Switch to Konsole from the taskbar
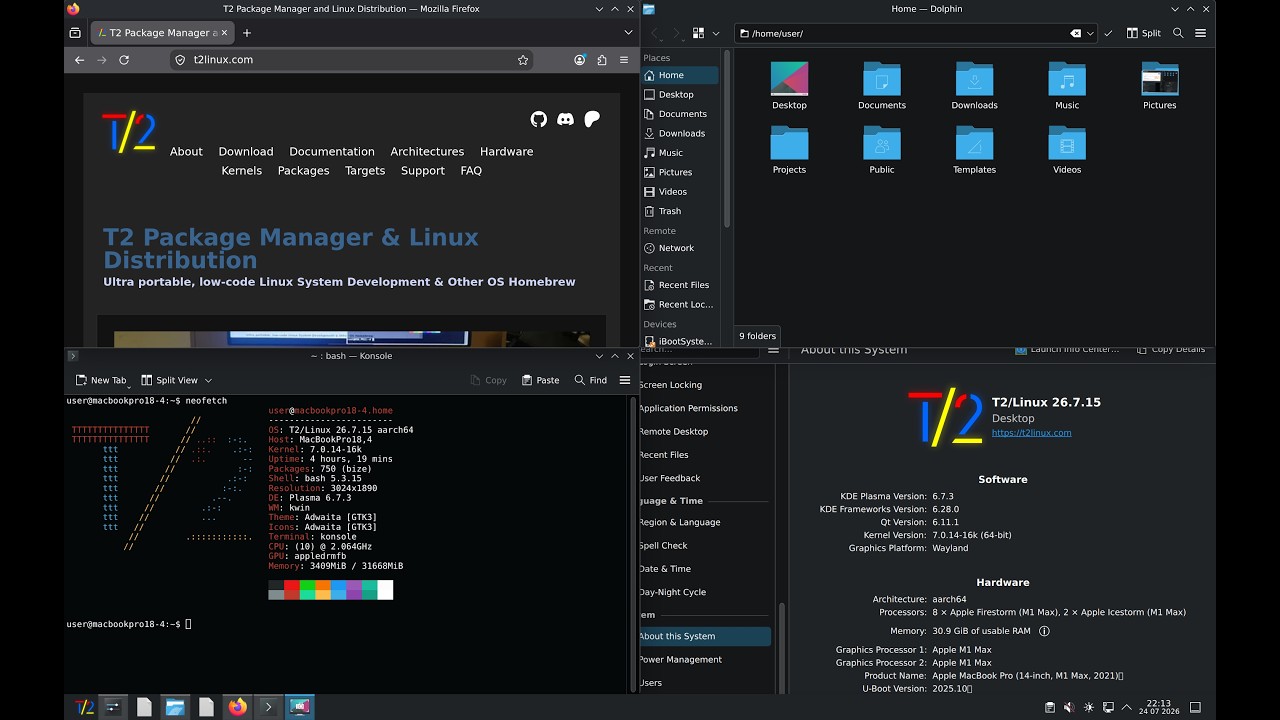The width and height of the screenshot is (1280, 720). click(x=268, y=707)
